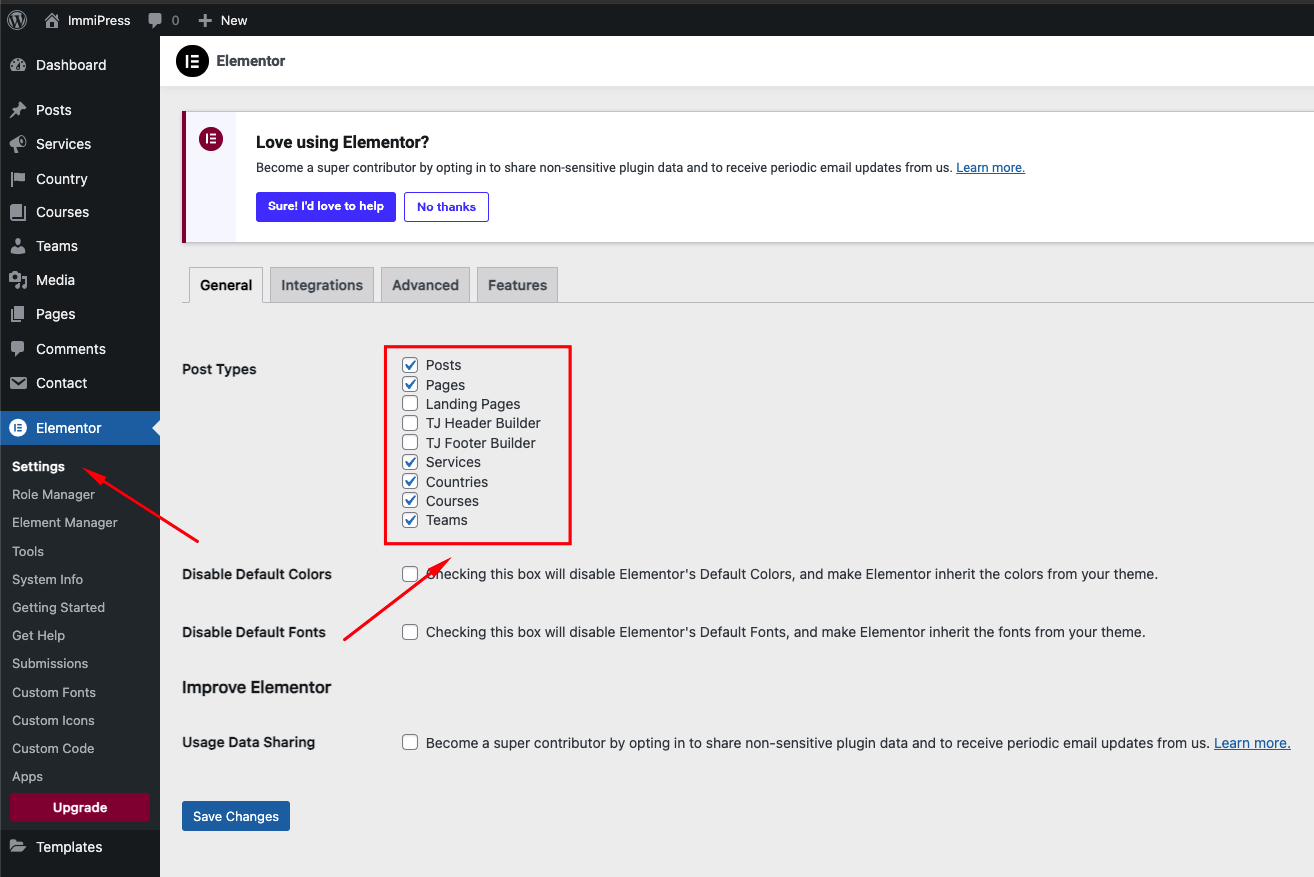Click the WordPress logo icon
1314x877 pixels.
coord(17,20)
